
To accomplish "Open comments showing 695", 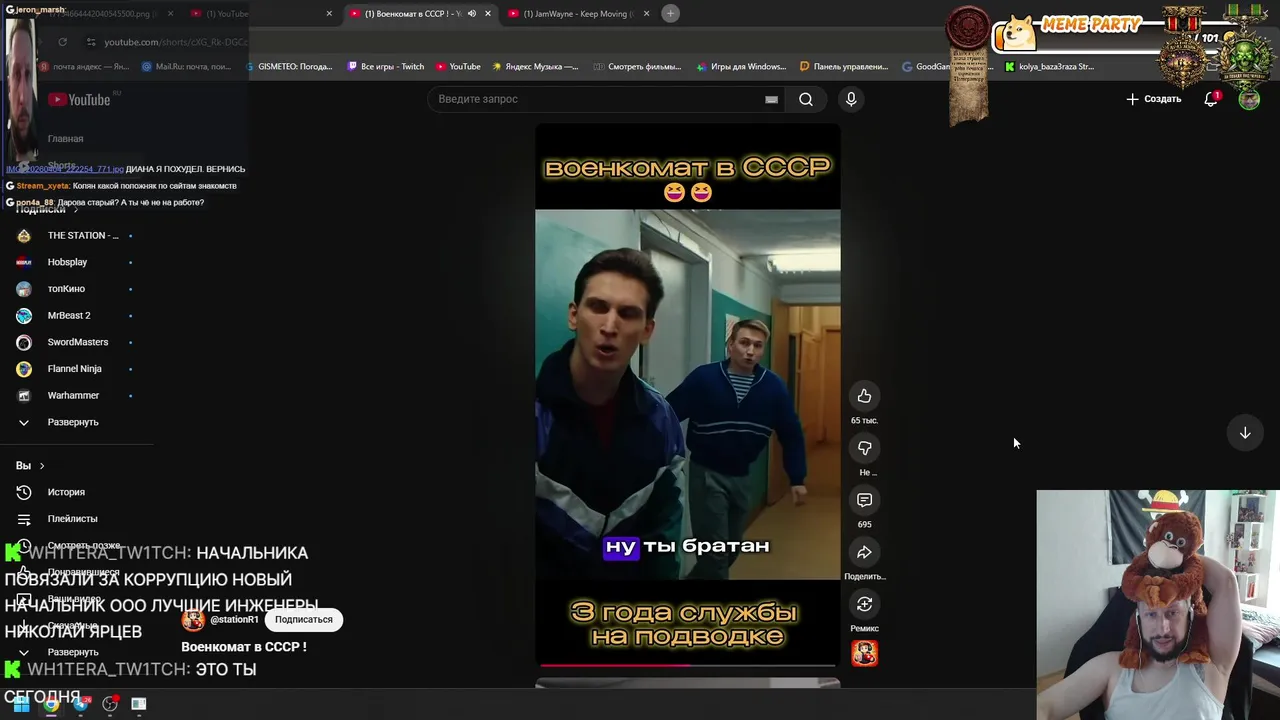I will point(864,500).
